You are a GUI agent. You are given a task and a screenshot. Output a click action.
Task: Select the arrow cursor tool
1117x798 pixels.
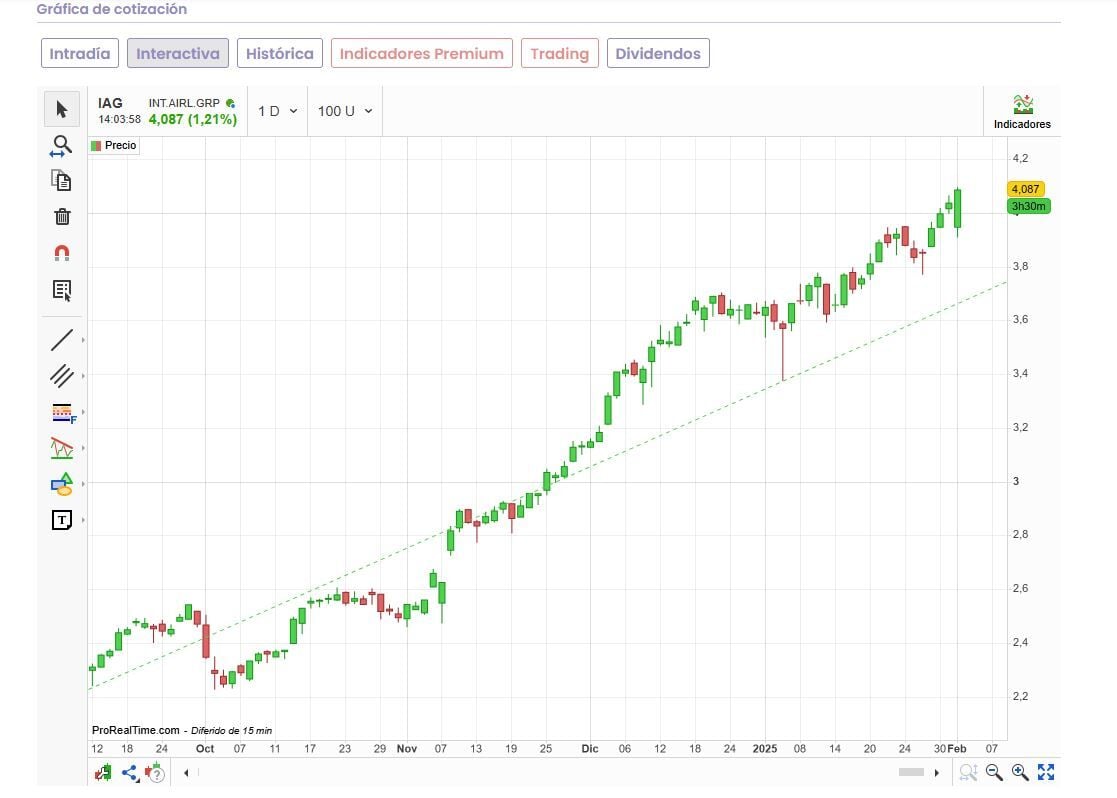(62, 109)
